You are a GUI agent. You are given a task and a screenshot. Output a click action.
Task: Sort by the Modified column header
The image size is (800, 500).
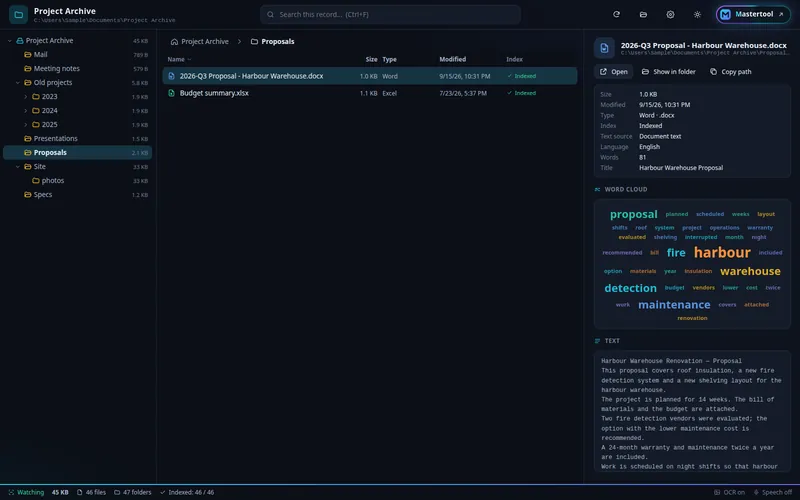tap(453, 59)
